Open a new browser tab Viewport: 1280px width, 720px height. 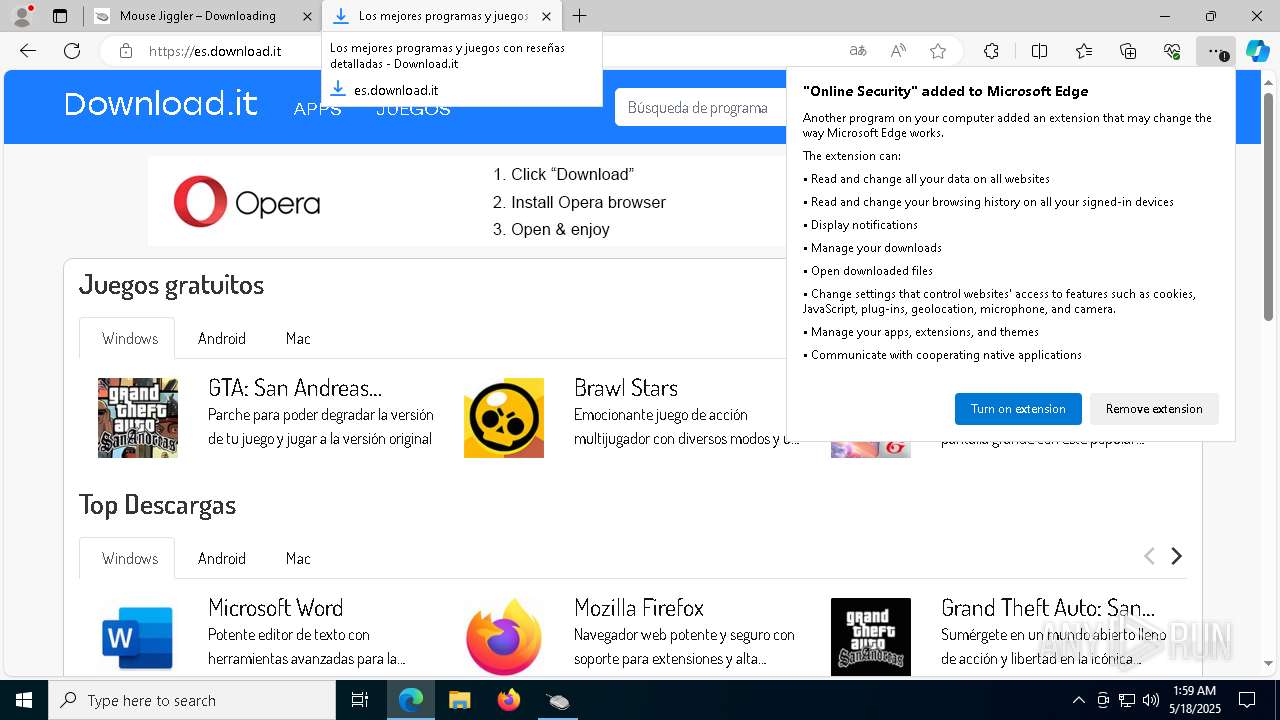[x=579, y=16]
